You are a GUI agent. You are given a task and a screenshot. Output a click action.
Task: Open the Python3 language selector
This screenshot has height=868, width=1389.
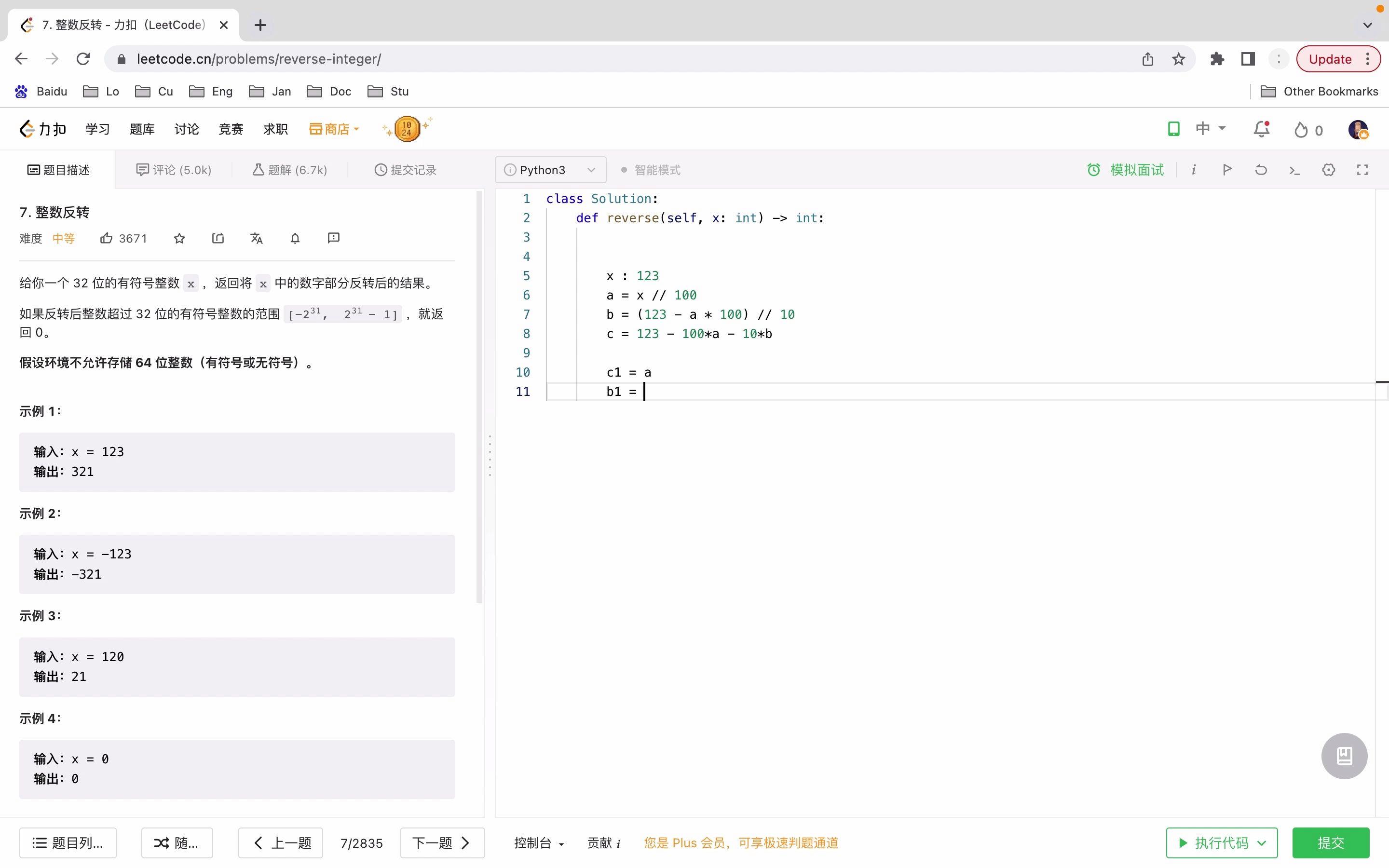pyautogui.click(x=550, y=169)
